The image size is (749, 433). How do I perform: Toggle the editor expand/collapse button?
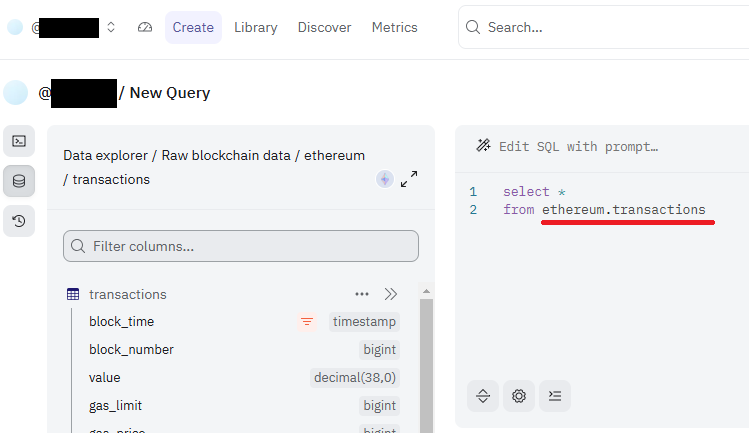coord(483,396)
